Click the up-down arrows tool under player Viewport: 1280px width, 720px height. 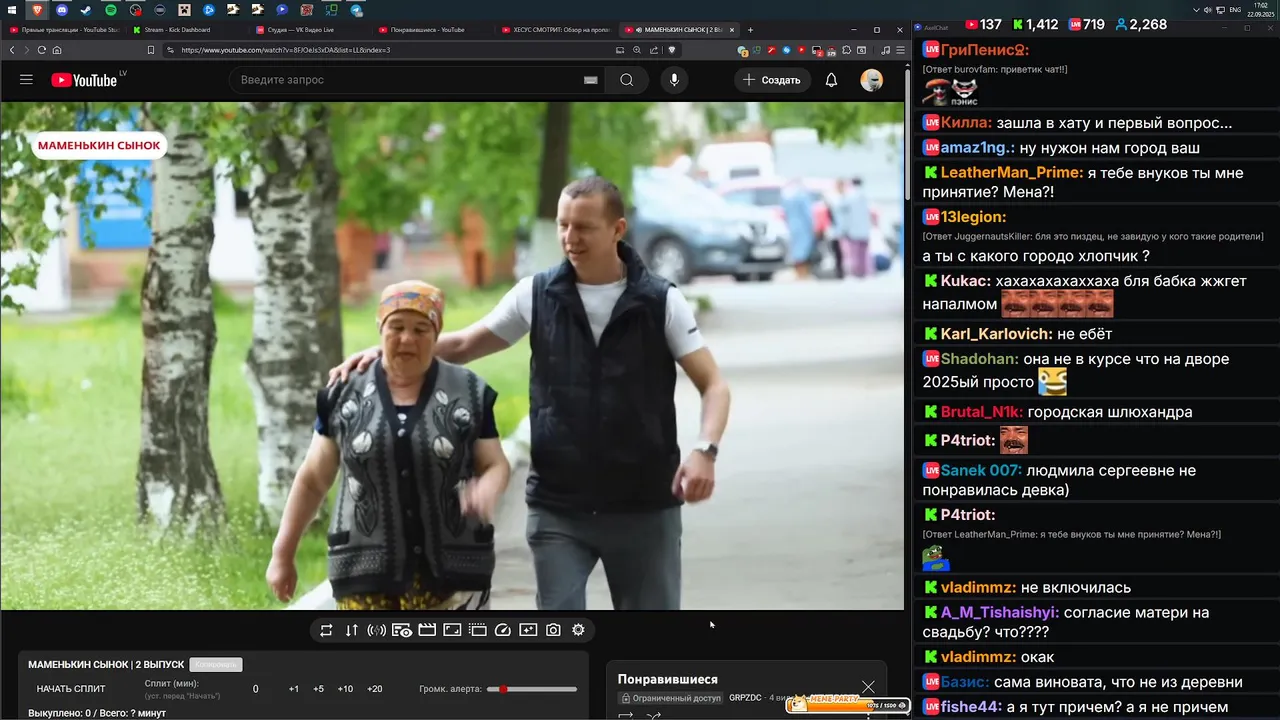click(351, 630)
